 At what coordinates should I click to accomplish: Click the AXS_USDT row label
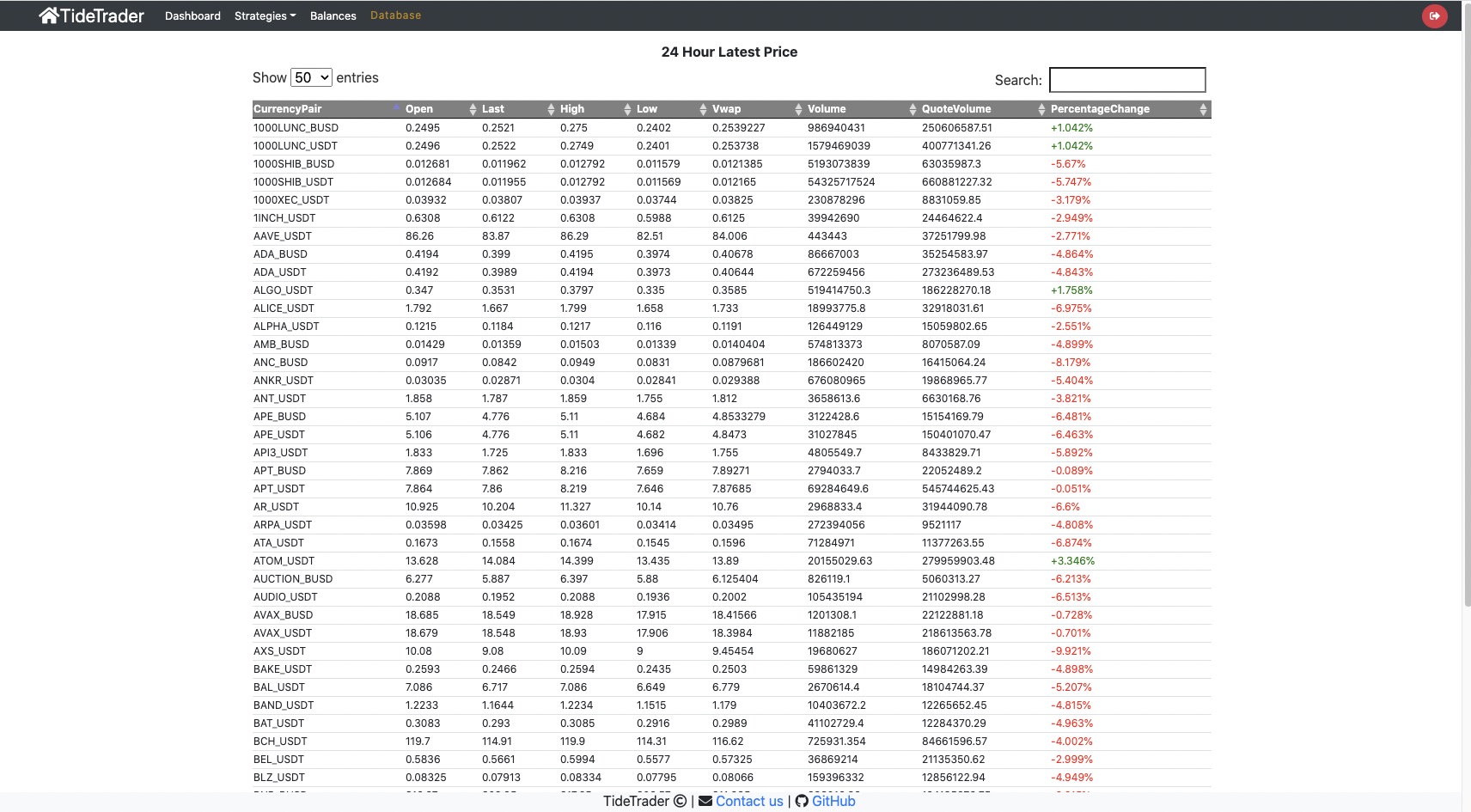[x=279, y=651]
